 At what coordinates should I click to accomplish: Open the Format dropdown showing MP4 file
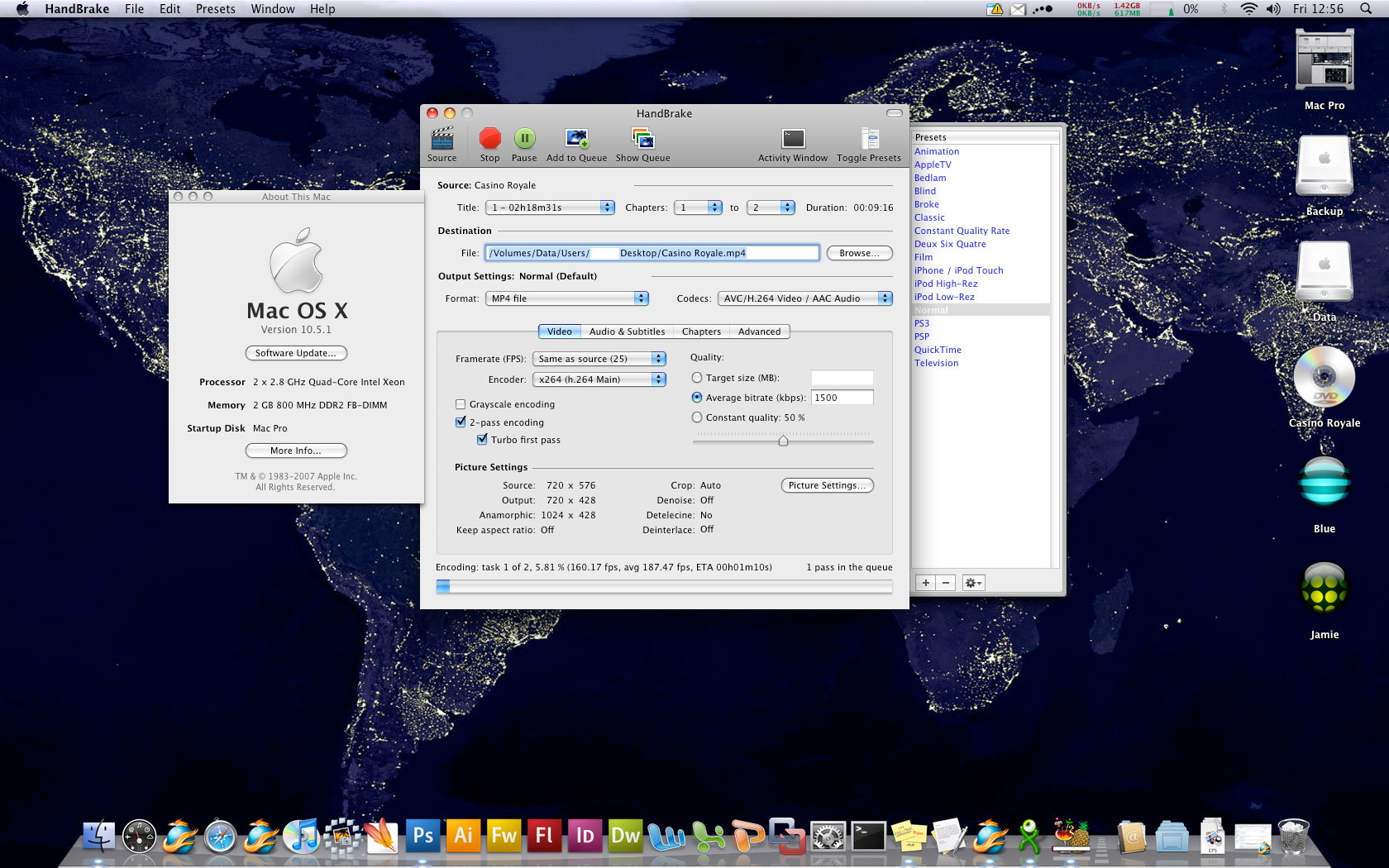pos(567,298)
